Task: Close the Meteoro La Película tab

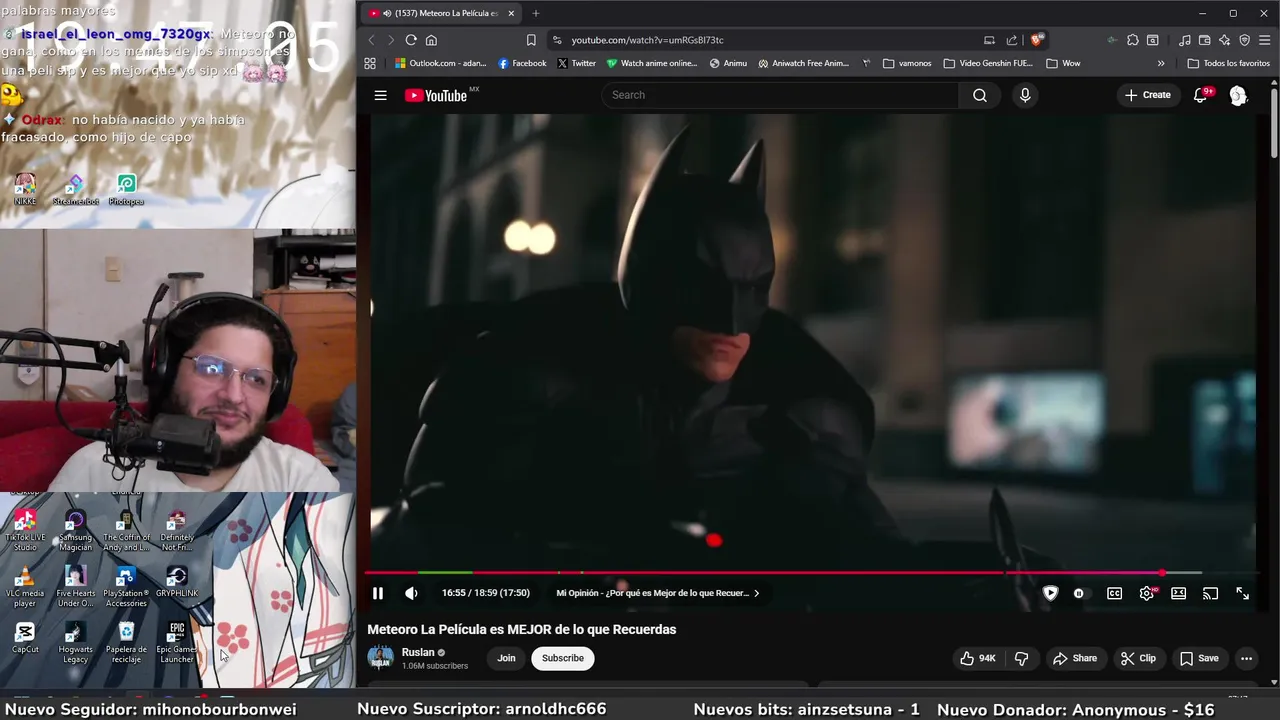Action: (511, 13)
